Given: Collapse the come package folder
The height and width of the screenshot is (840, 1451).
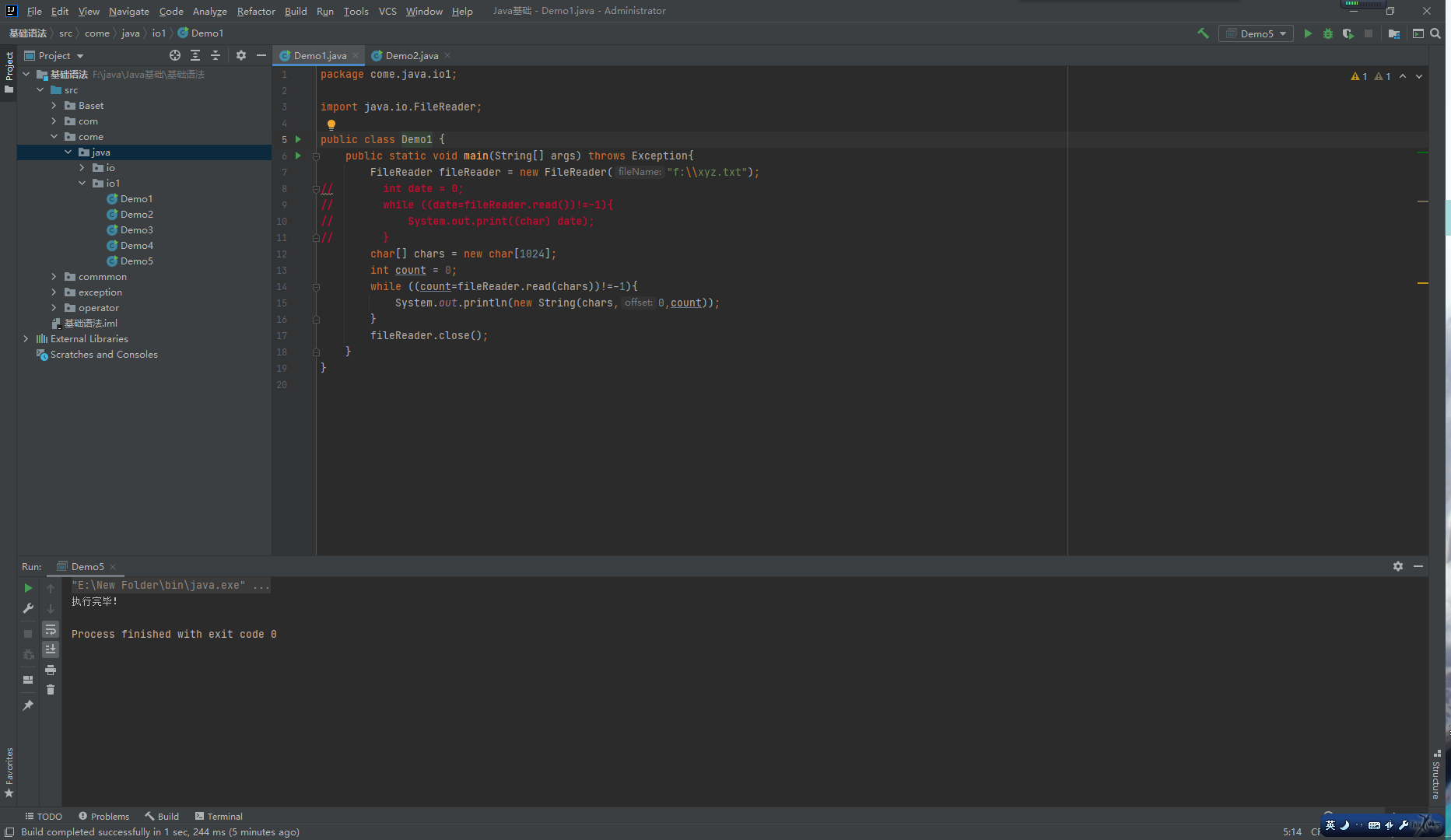Looking at the screenshot, I should click(54, 137).
